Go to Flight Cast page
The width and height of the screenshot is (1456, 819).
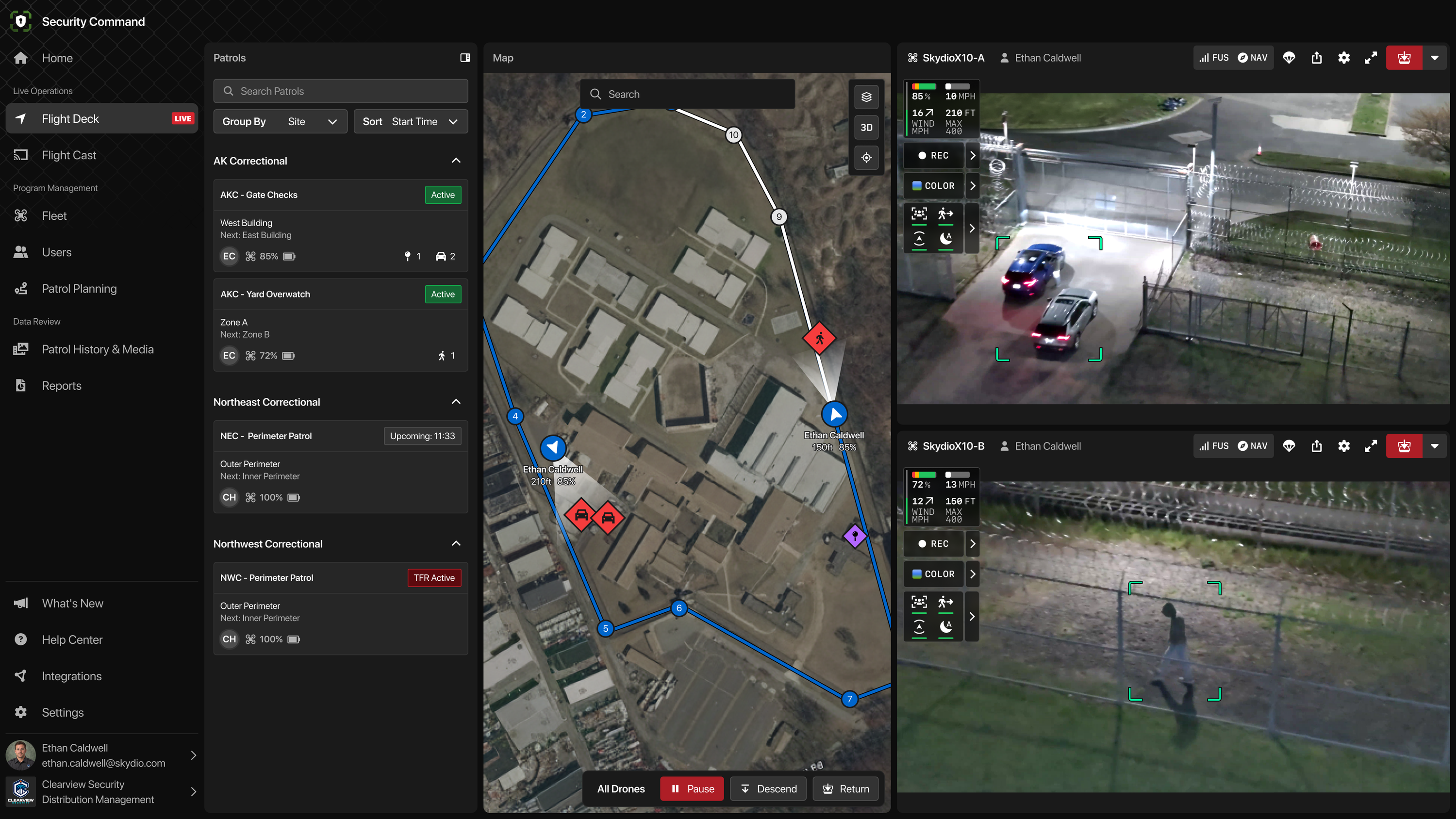point(102,155)
